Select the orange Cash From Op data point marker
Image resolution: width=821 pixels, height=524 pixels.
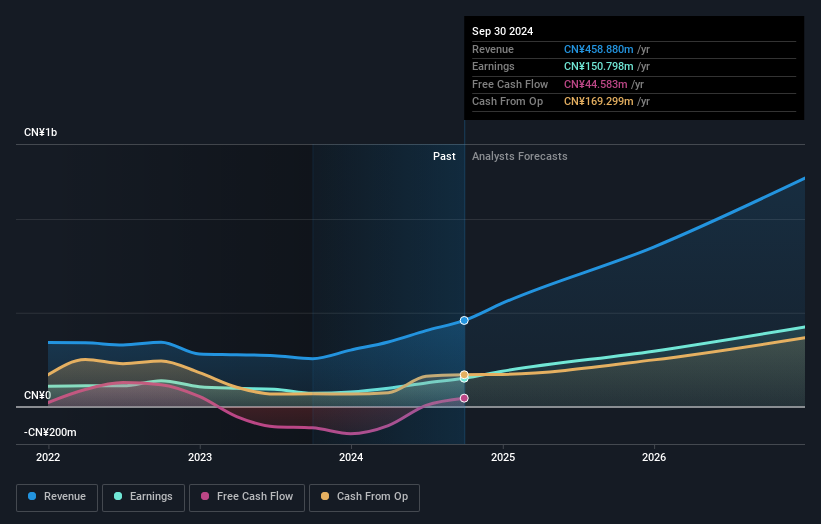click(x=464, y=375)
